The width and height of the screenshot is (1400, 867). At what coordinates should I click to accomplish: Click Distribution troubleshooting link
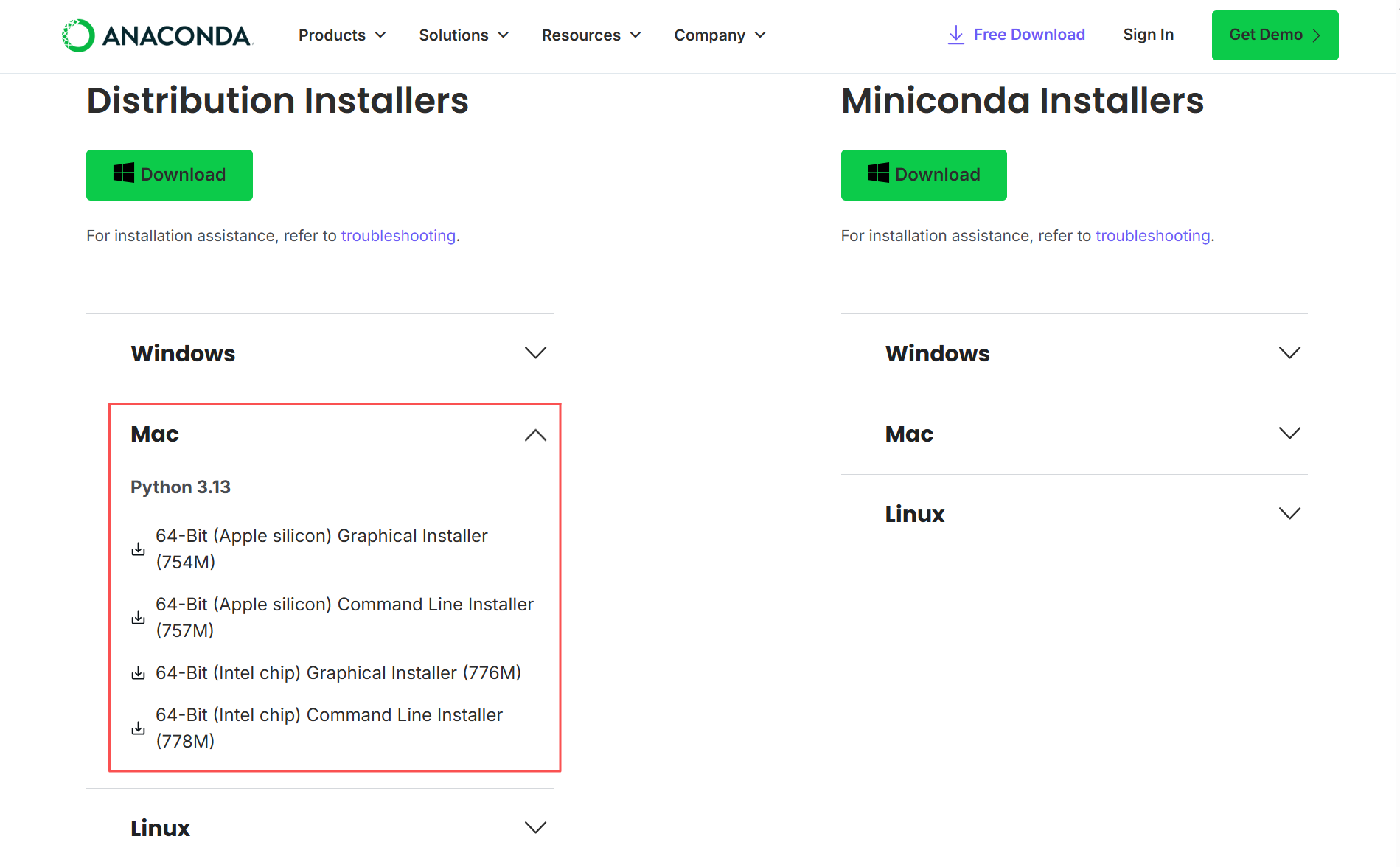[x=398, y=236]
